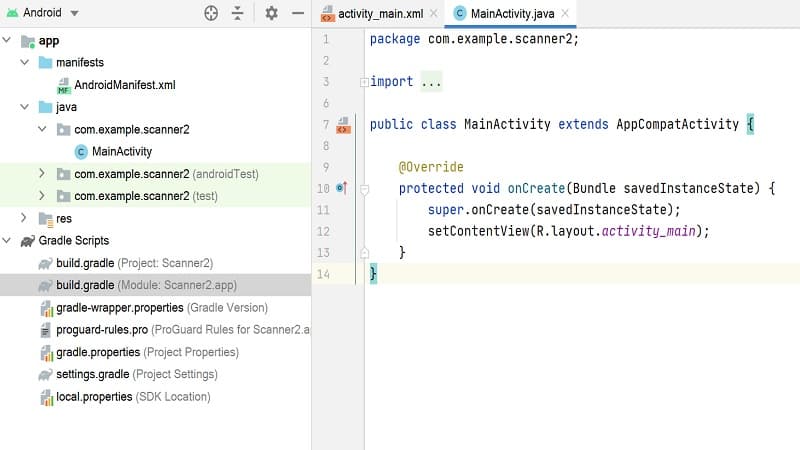Expand the res folder
Image resolution: width=800 pixels, height=450 pixels.
pyautogui.click(x=25, y=218)
